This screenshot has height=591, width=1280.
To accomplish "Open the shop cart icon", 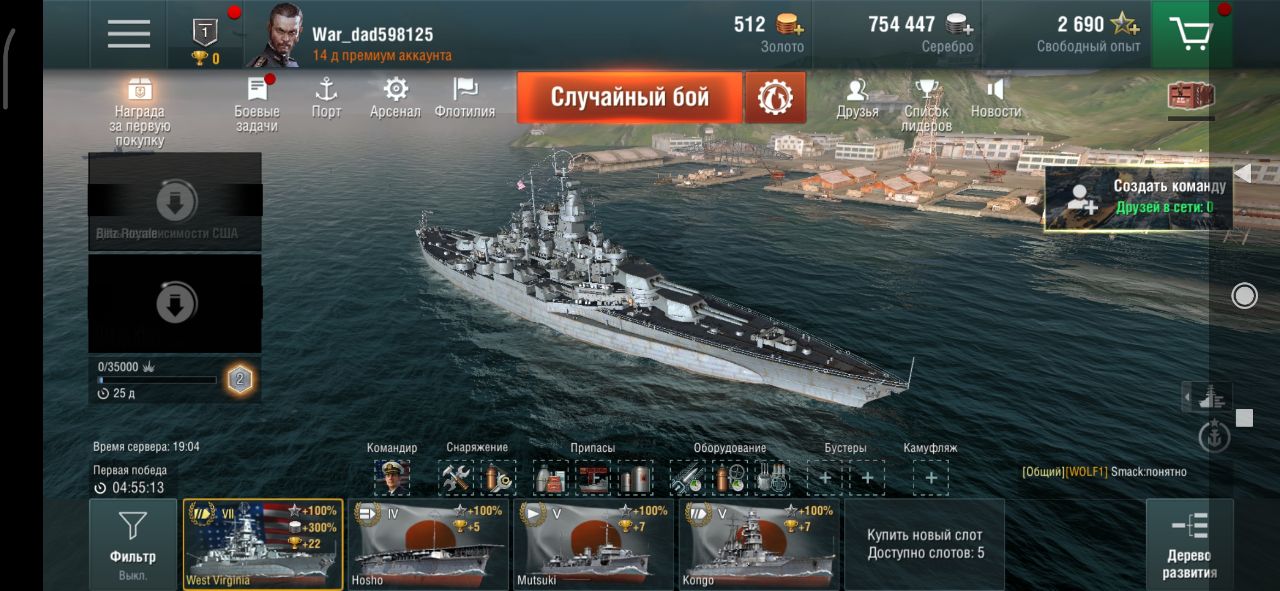I will coord(1191,34).
